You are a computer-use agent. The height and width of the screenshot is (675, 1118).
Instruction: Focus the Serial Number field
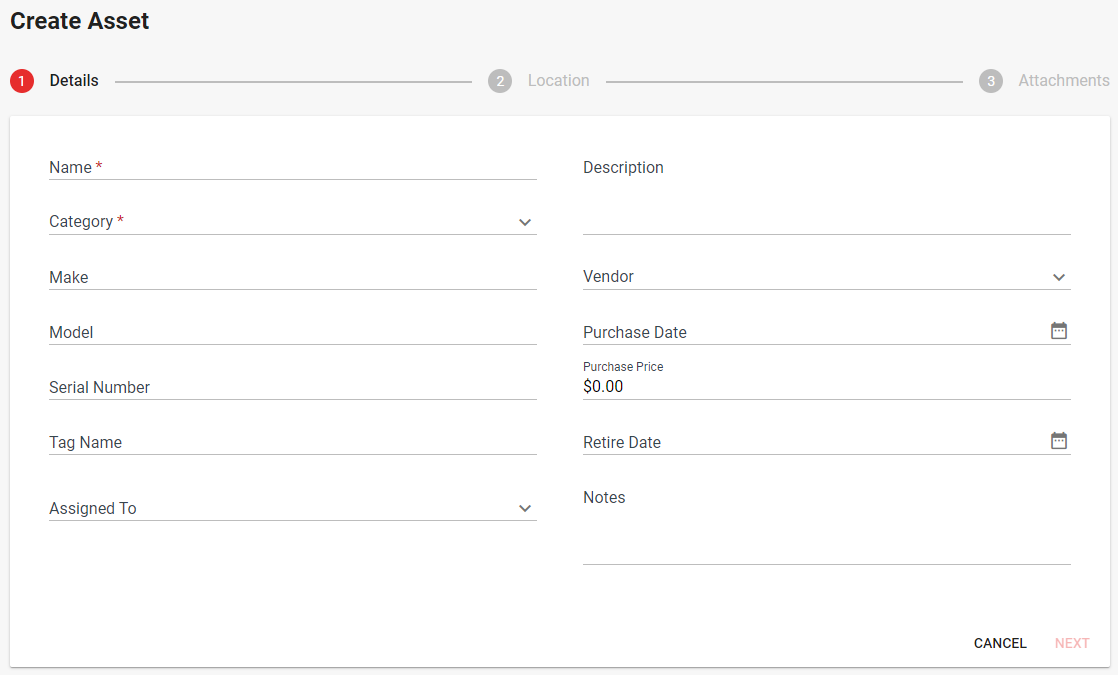[292, 387]
